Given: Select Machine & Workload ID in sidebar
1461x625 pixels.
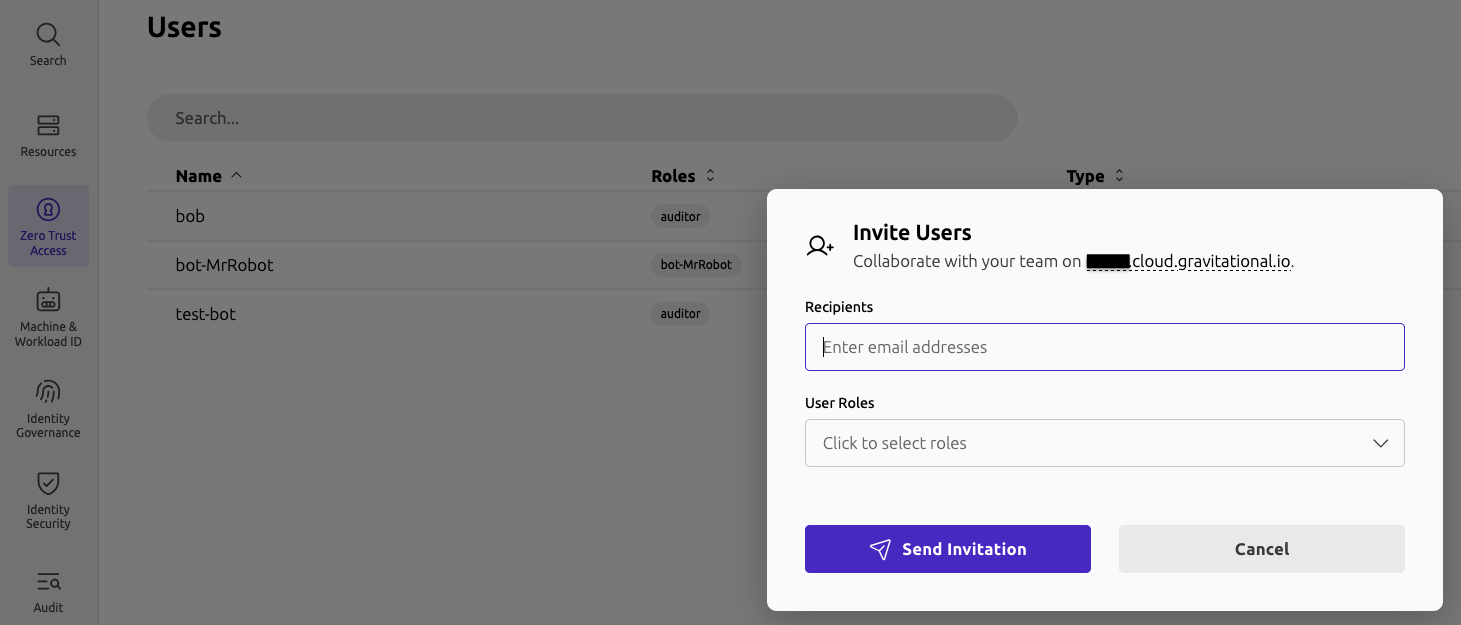Looking at the screenshot, I should (x=47, y=315).
